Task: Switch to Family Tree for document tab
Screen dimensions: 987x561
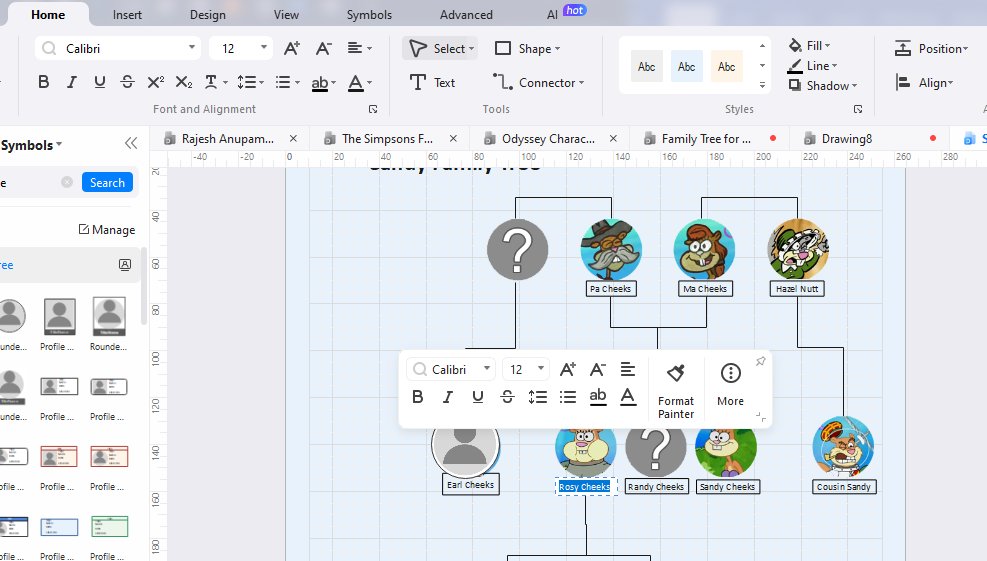Action: pyautogui.click(x=709, y=139)
